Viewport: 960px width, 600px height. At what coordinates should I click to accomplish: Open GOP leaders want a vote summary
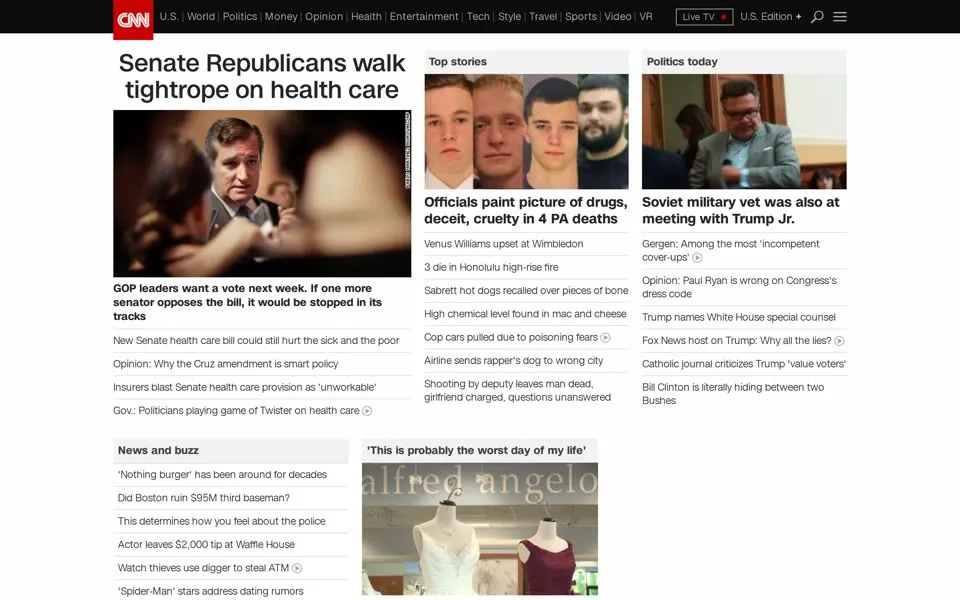pos(247,302)
